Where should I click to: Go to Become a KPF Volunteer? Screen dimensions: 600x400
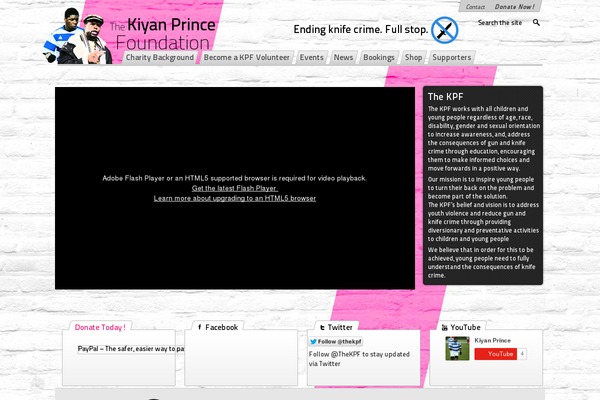click(246, 57)
